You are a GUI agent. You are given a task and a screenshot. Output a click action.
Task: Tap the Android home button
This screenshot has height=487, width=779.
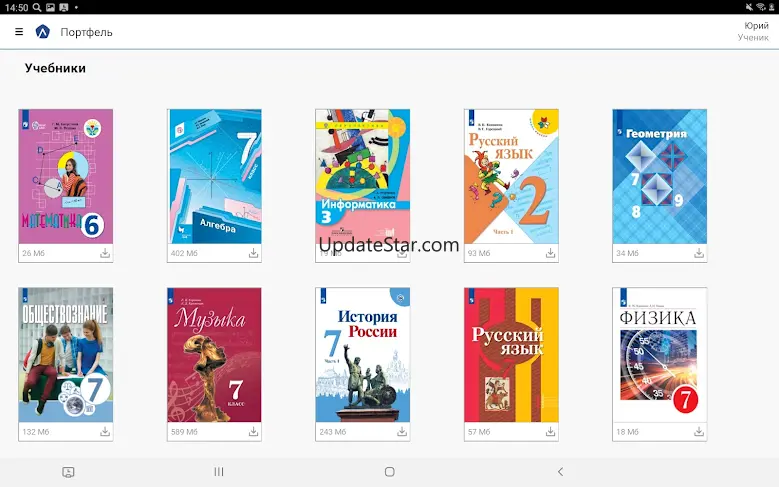coord(390,472)
